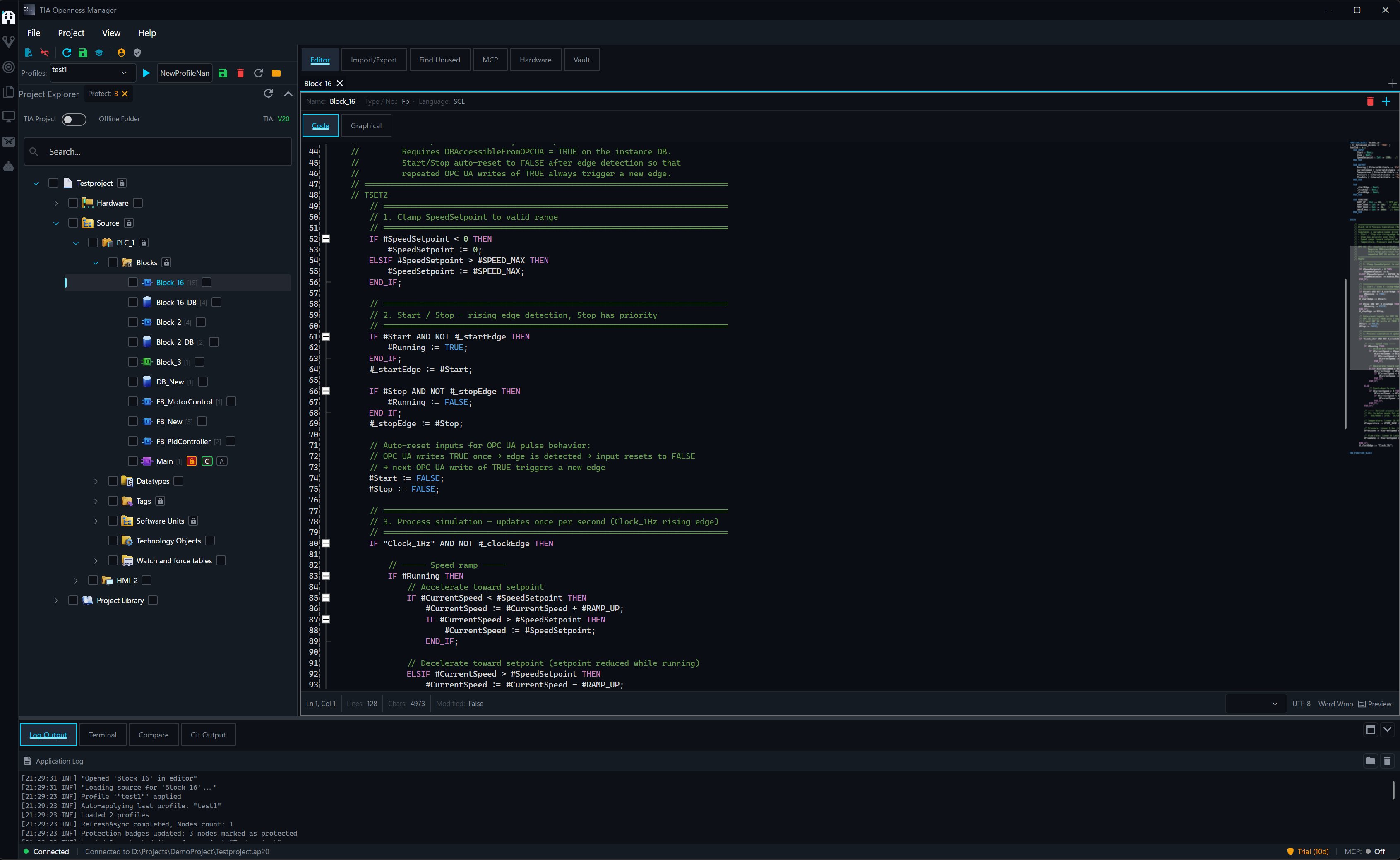The height and width of the screenshot is (860, 1400).
Task: Collapse the Blocks tree node
Action: [x=96, y=262]
